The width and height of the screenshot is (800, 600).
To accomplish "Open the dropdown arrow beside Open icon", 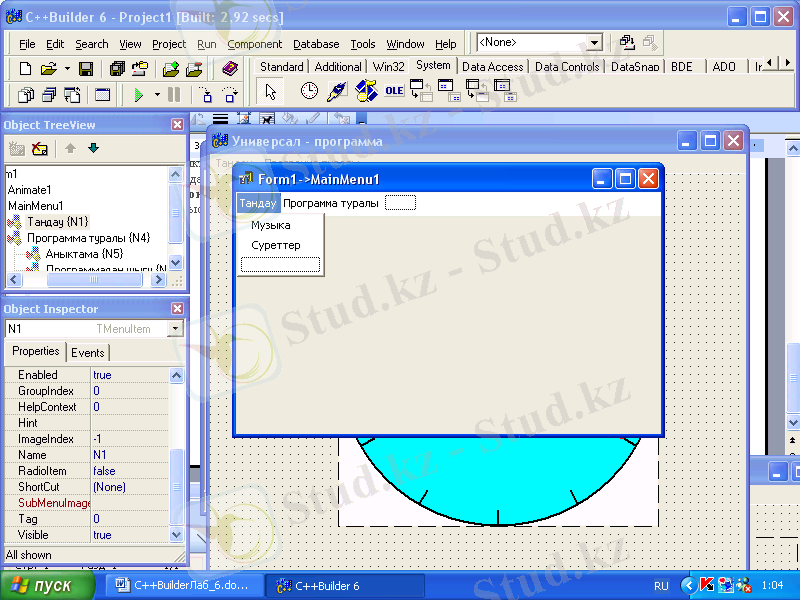I will tap(67, 69).
